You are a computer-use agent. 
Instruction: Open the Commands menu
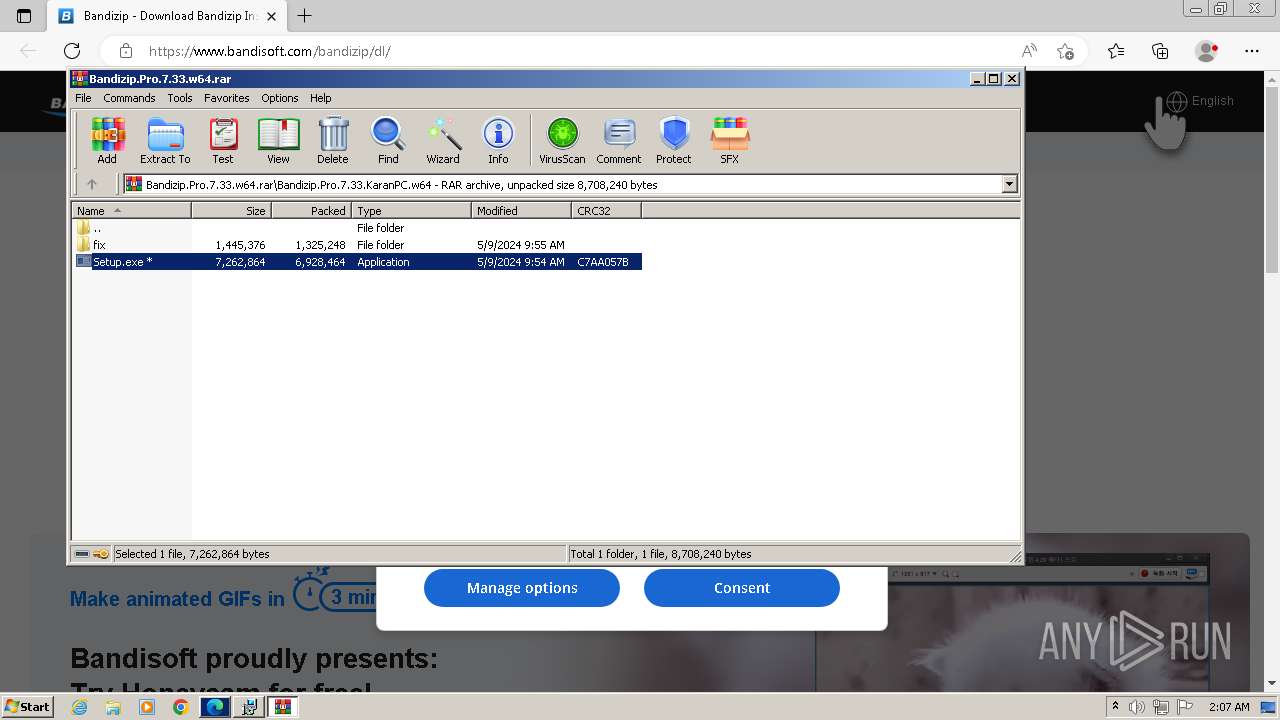click(129, 98)
